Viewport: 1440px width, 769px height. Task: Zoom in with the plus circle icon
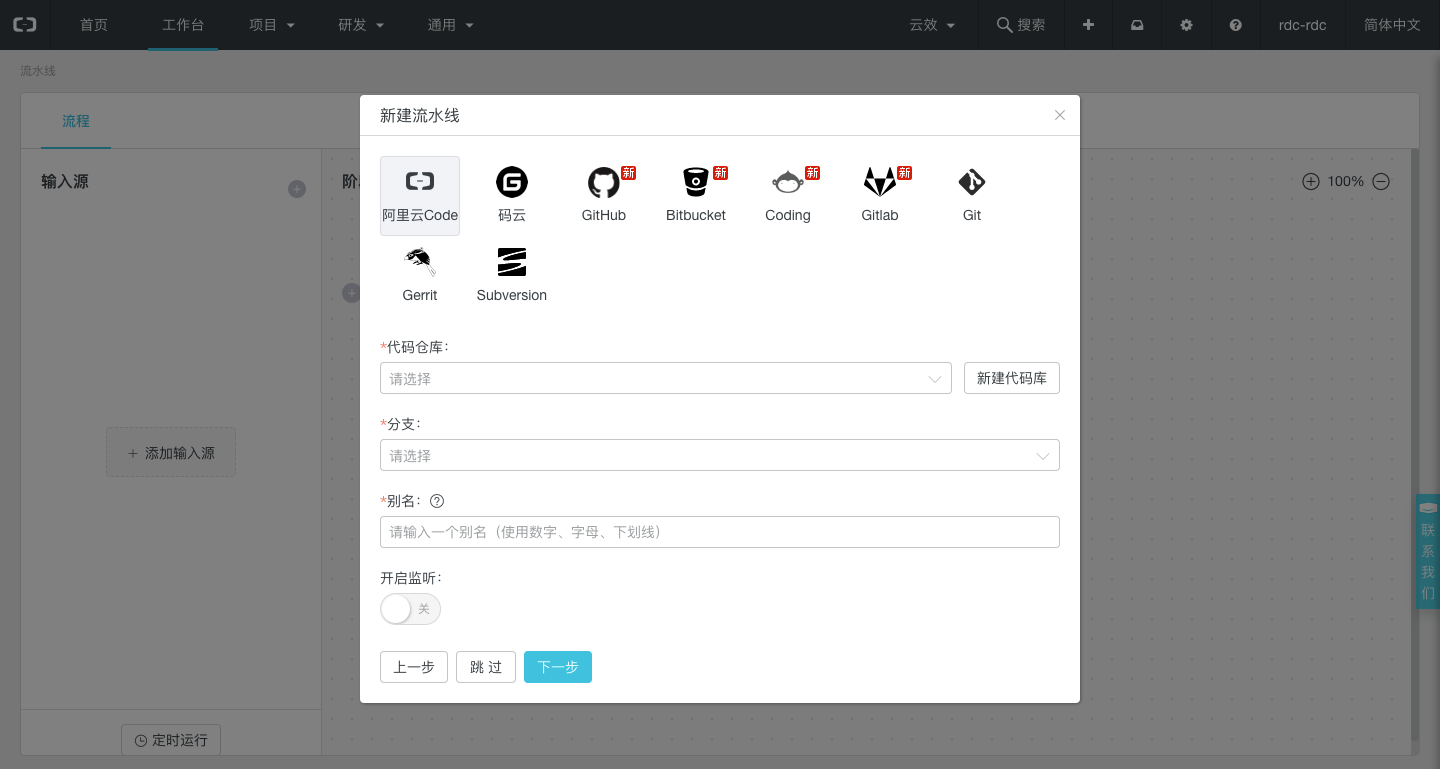coord(1311,181)
